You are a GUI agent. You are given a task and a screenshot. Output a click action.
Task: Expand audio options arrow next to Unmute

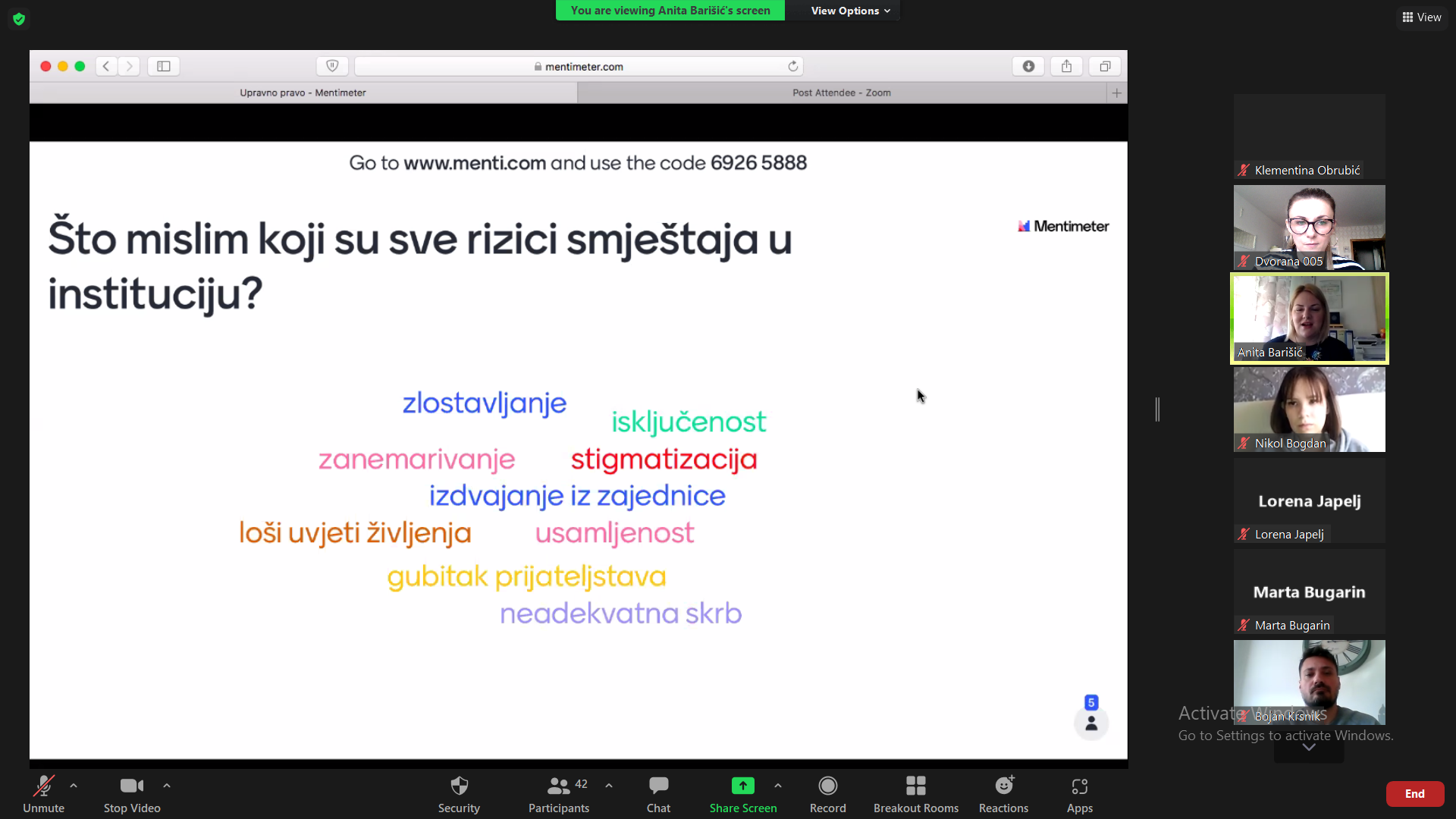pos(74,786)
